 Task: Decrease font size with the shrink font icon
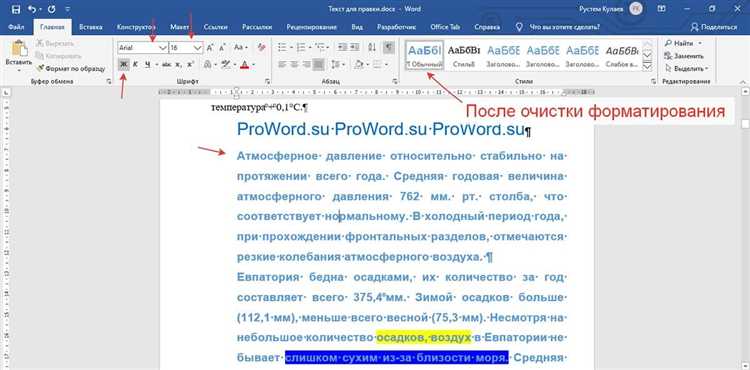(222, 48)
